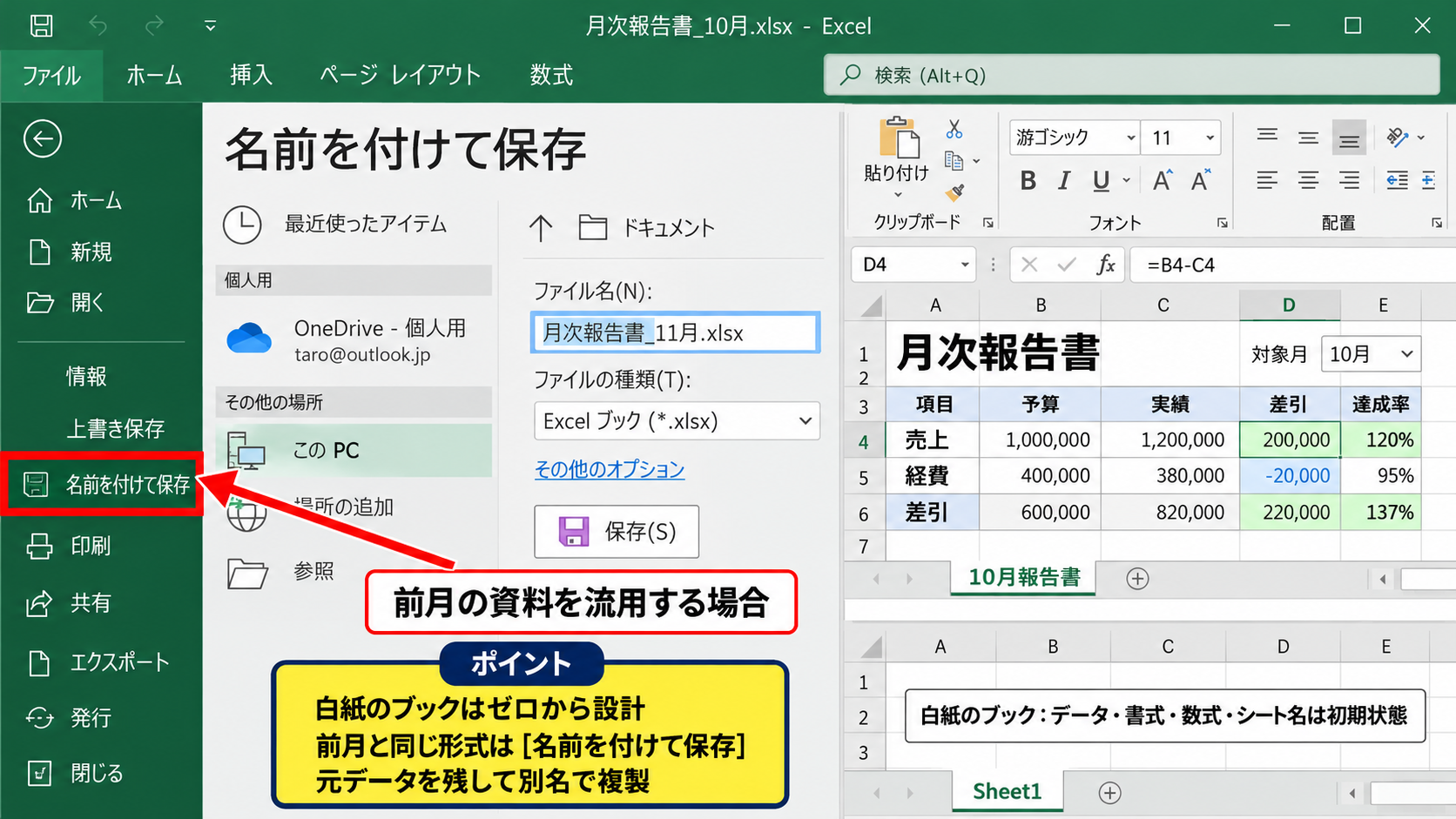Open font name dropdown 游ゴシック
Screen dimensions: 1456x819
(x=1130, y=138)
